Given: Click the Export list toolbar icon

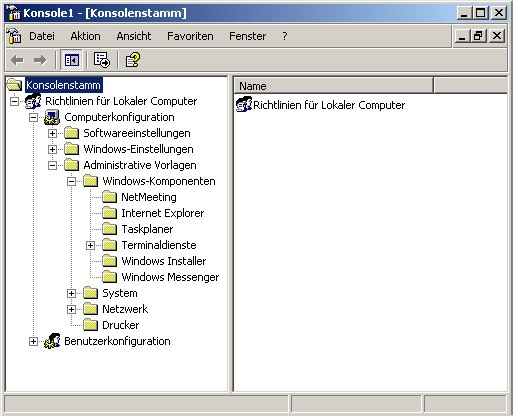Looking at the screenshot, I should pos(102,60).
